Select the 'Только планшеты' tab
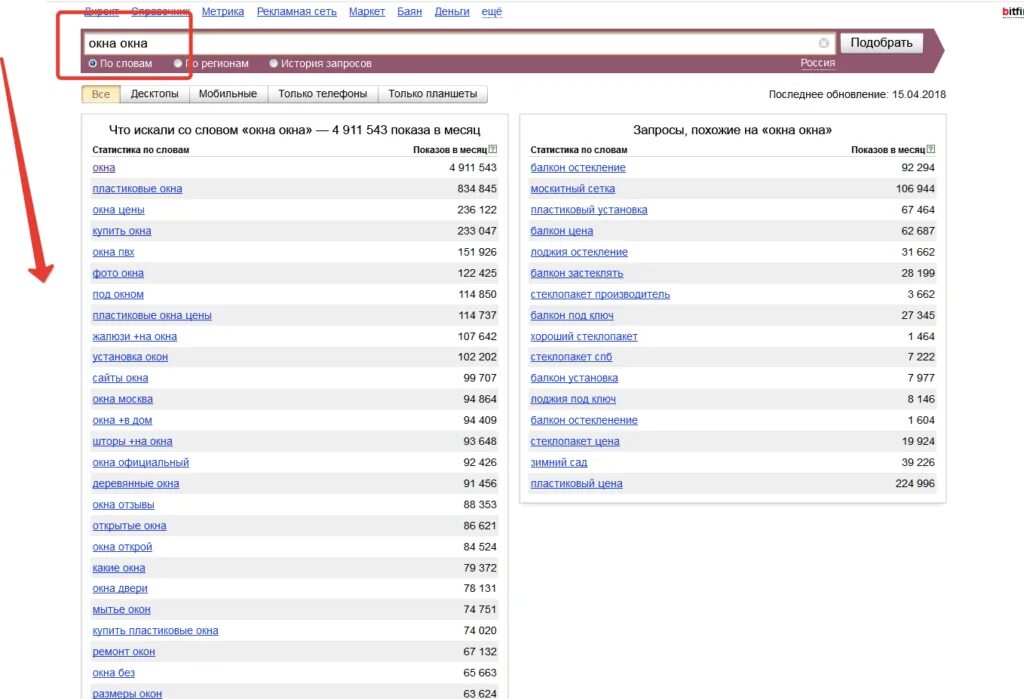Viewport: 1024px width, 699px height. click(432, 94)
